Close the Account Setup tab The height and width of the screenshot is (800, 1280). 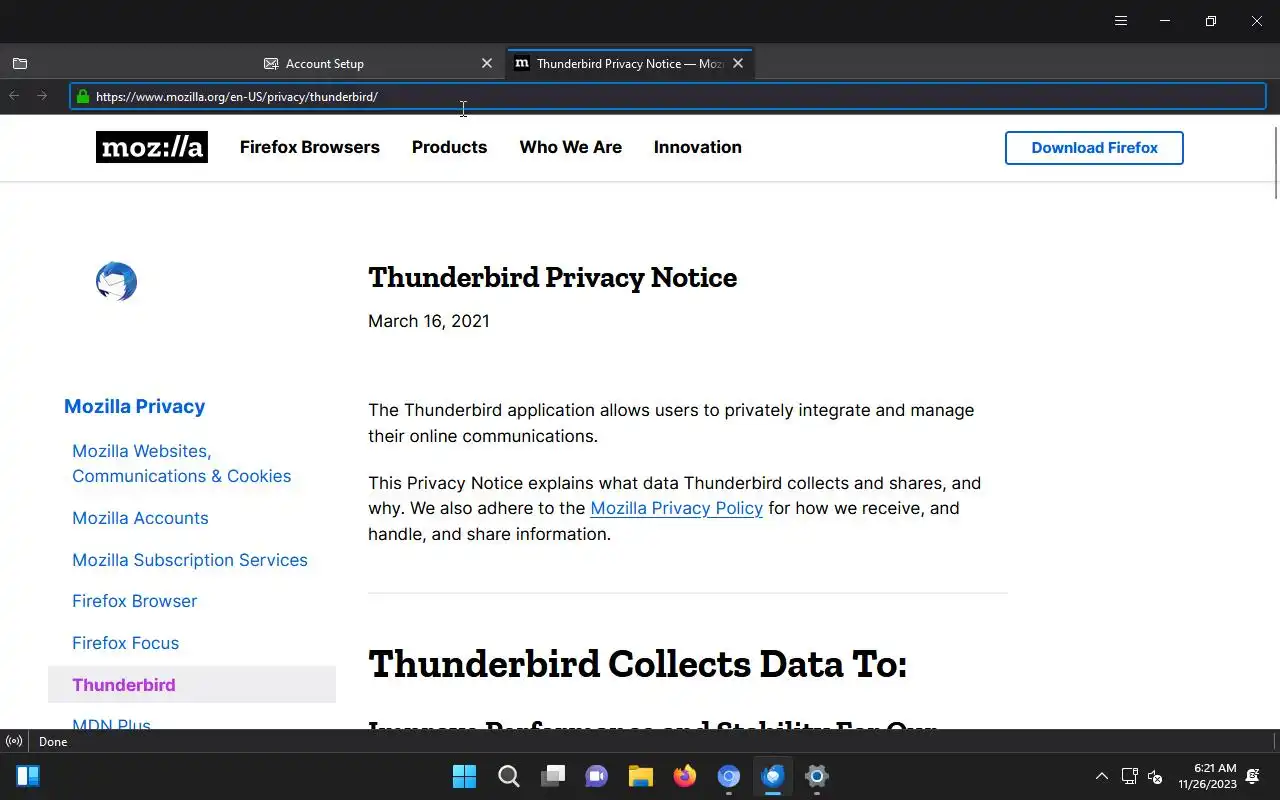(487, 63)
